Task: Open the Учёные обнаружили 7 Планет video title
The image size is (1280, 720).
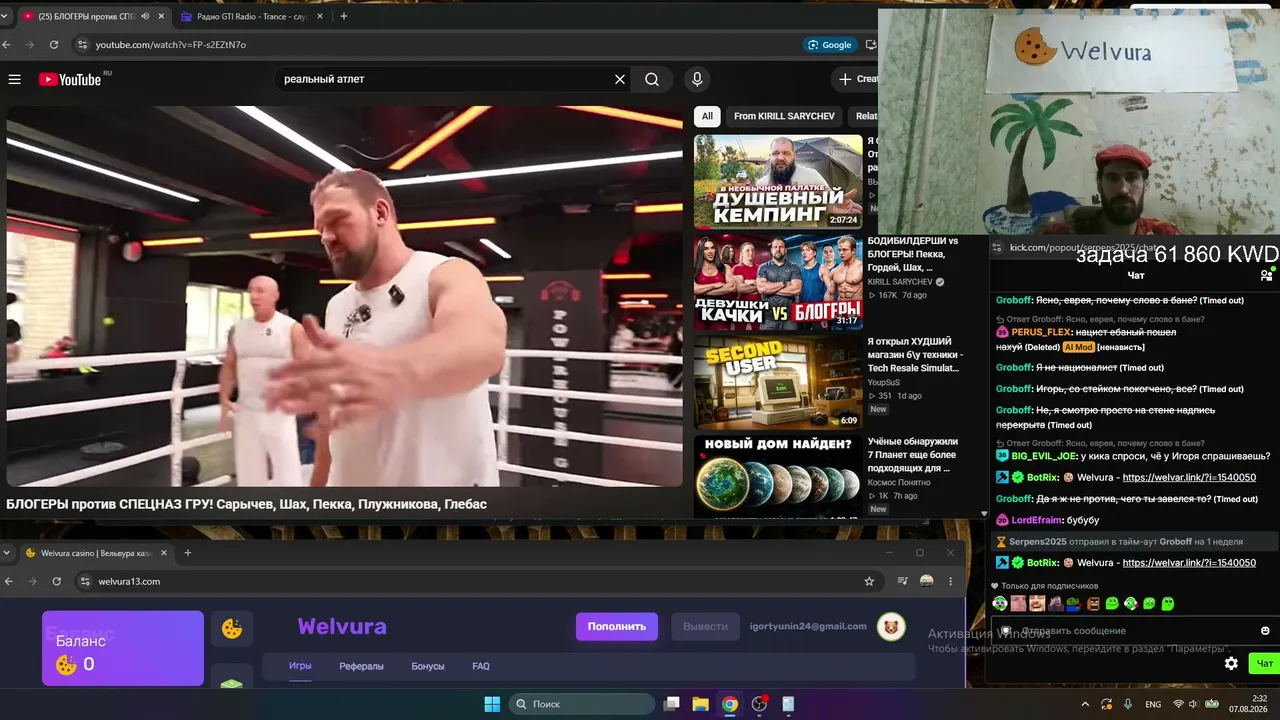Action: click(x=912, y=454)
